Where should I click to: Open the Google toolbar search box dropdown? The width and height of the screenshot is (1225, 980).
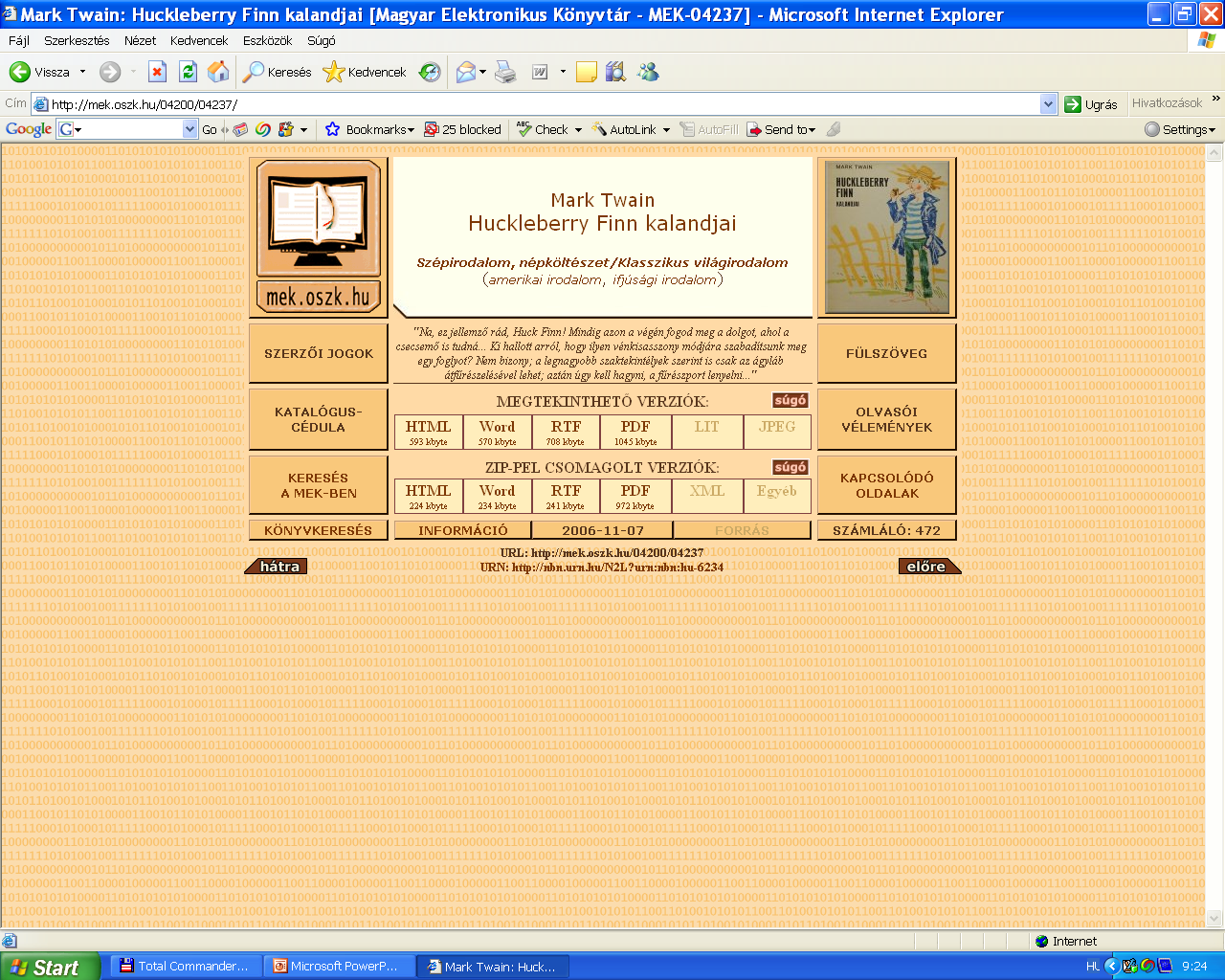[x=189, y=129]
